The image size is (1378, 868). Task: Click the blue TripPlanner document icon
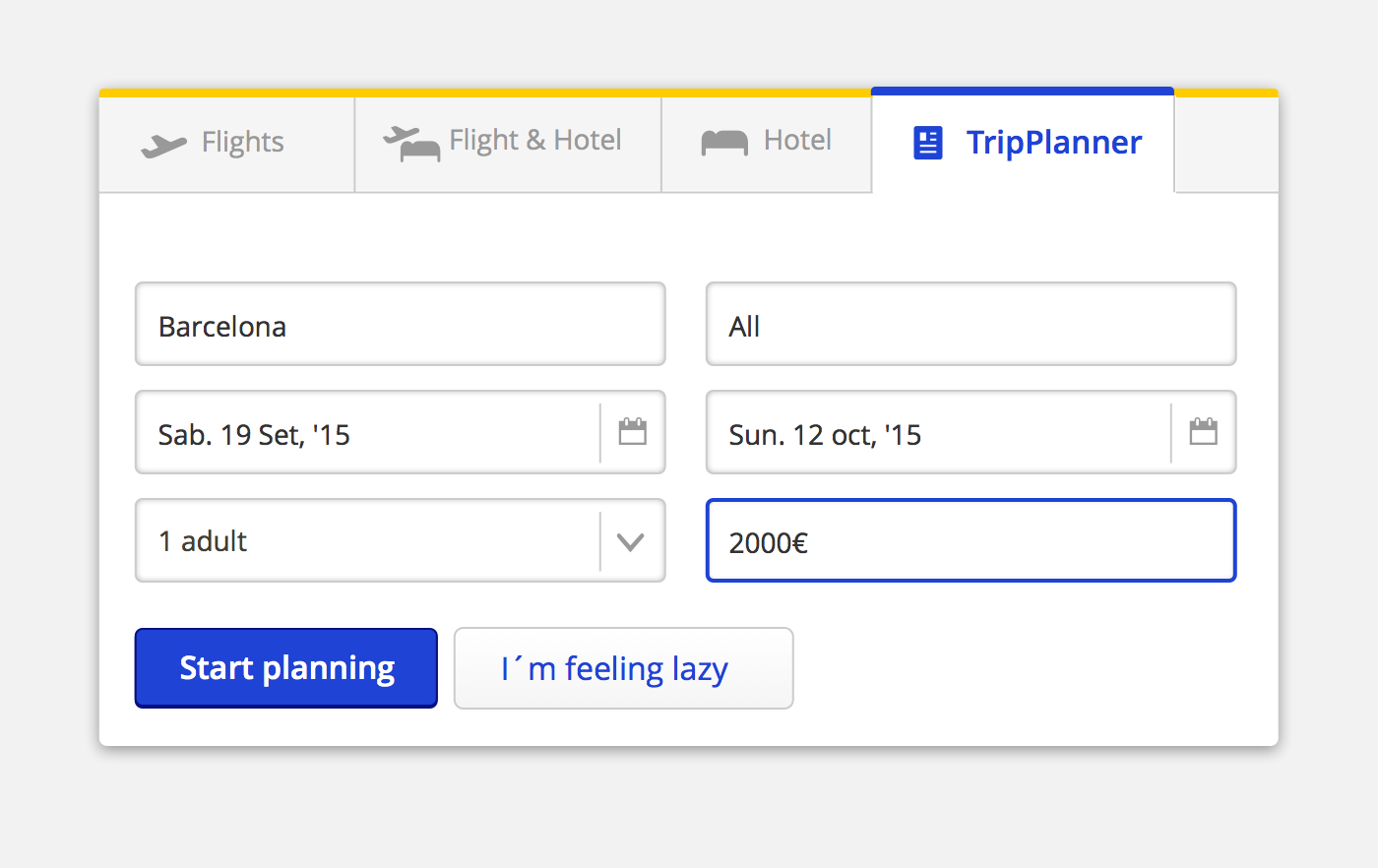[x=928, y=143]
